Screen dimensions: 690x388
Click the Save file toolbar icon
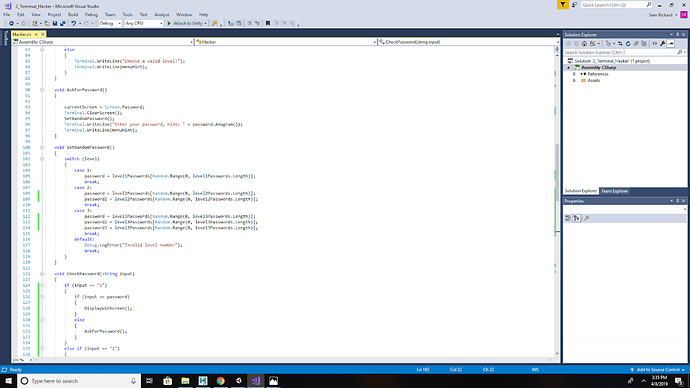point(55,23)
